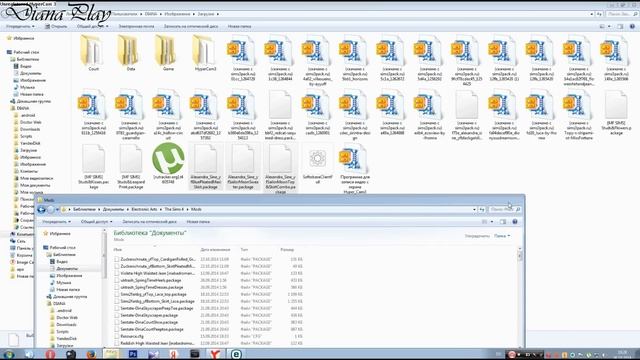Open the Windows Start menu
Viewport: 640px width, 360px height.
(9, 354)
